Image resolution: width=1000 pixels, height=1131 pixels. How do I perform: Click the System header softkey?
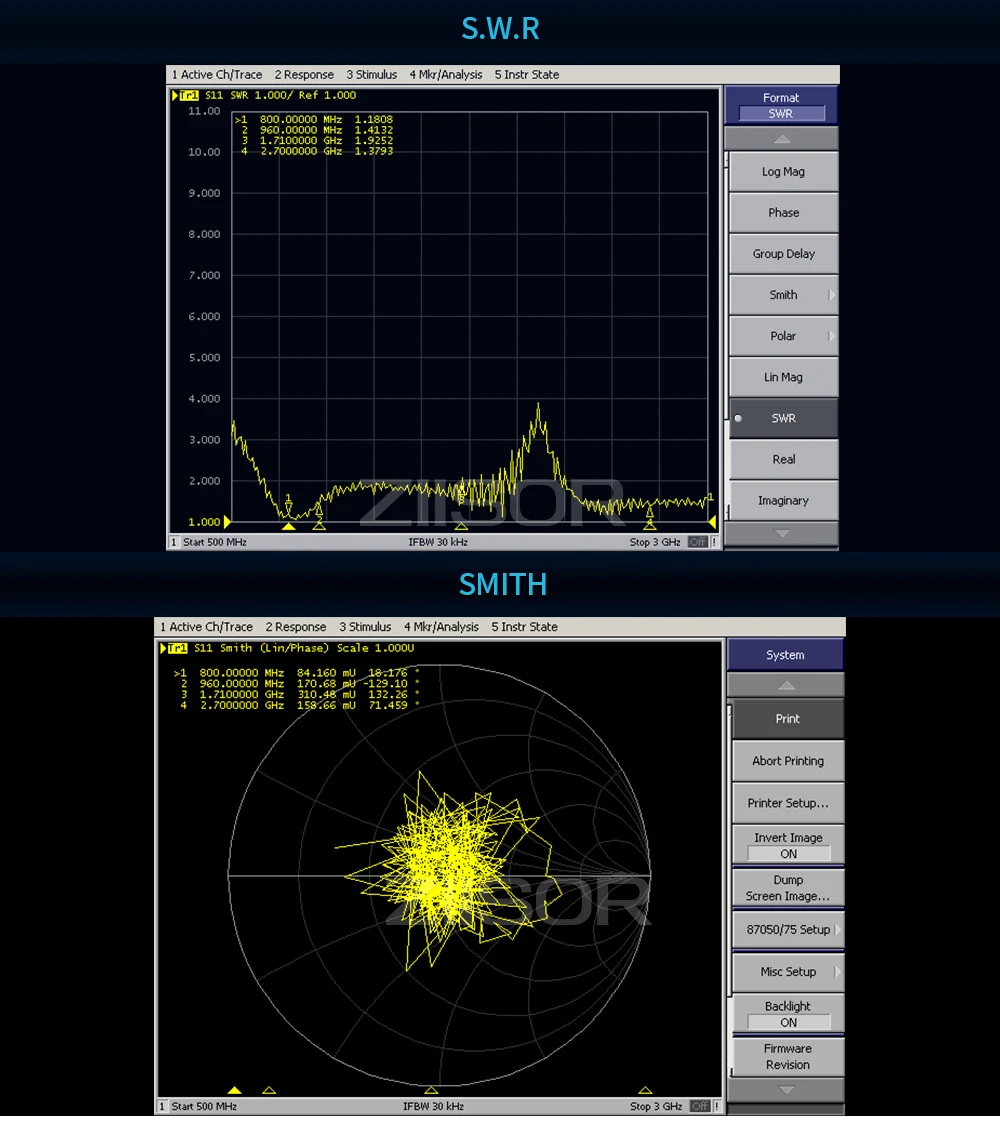(786, 655)
